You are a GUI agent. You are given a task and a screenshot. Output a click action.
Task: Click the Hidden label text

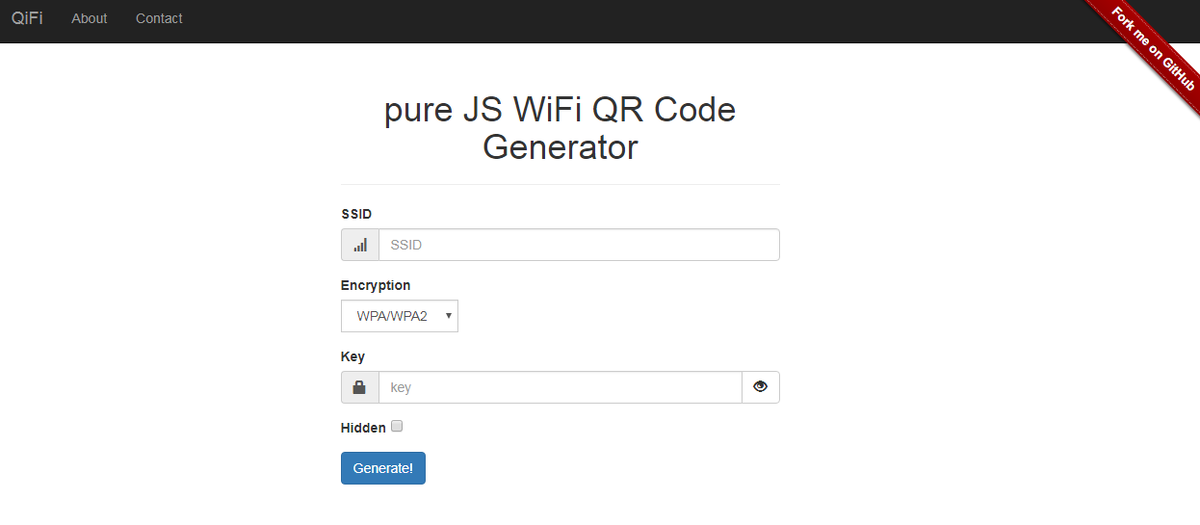click(363, 427)
